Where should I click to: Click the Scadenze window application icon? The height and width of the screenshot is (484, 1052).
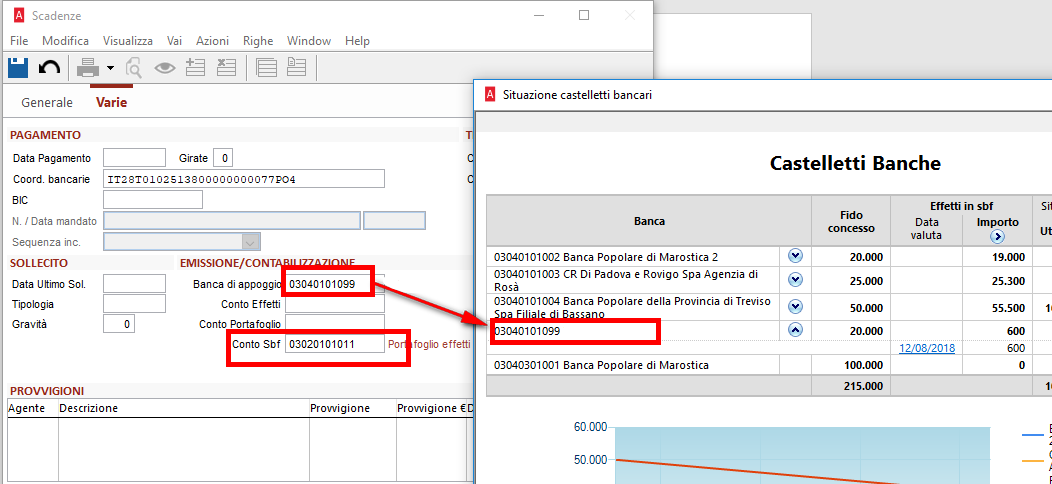coord(19,15)
